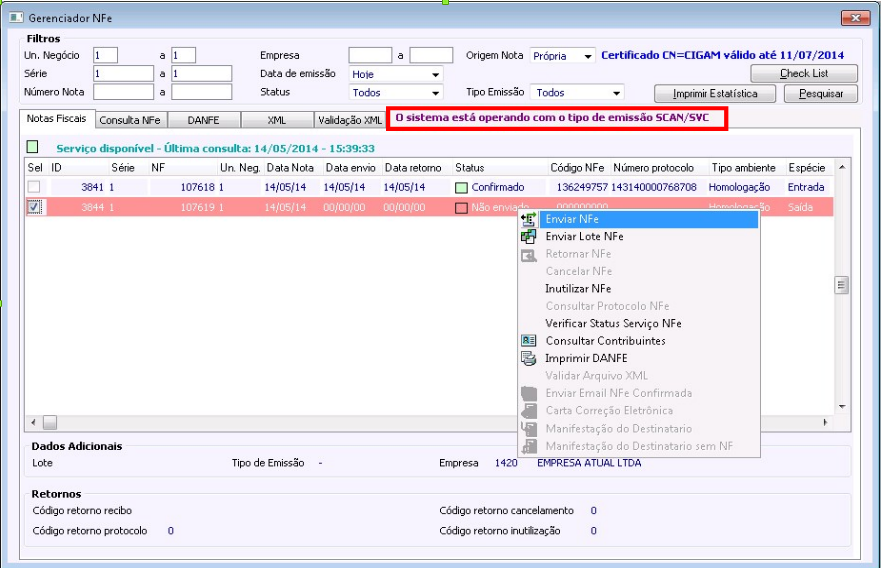
Task: Choose Enviar NFe from context menu
Action: point(639,219)
